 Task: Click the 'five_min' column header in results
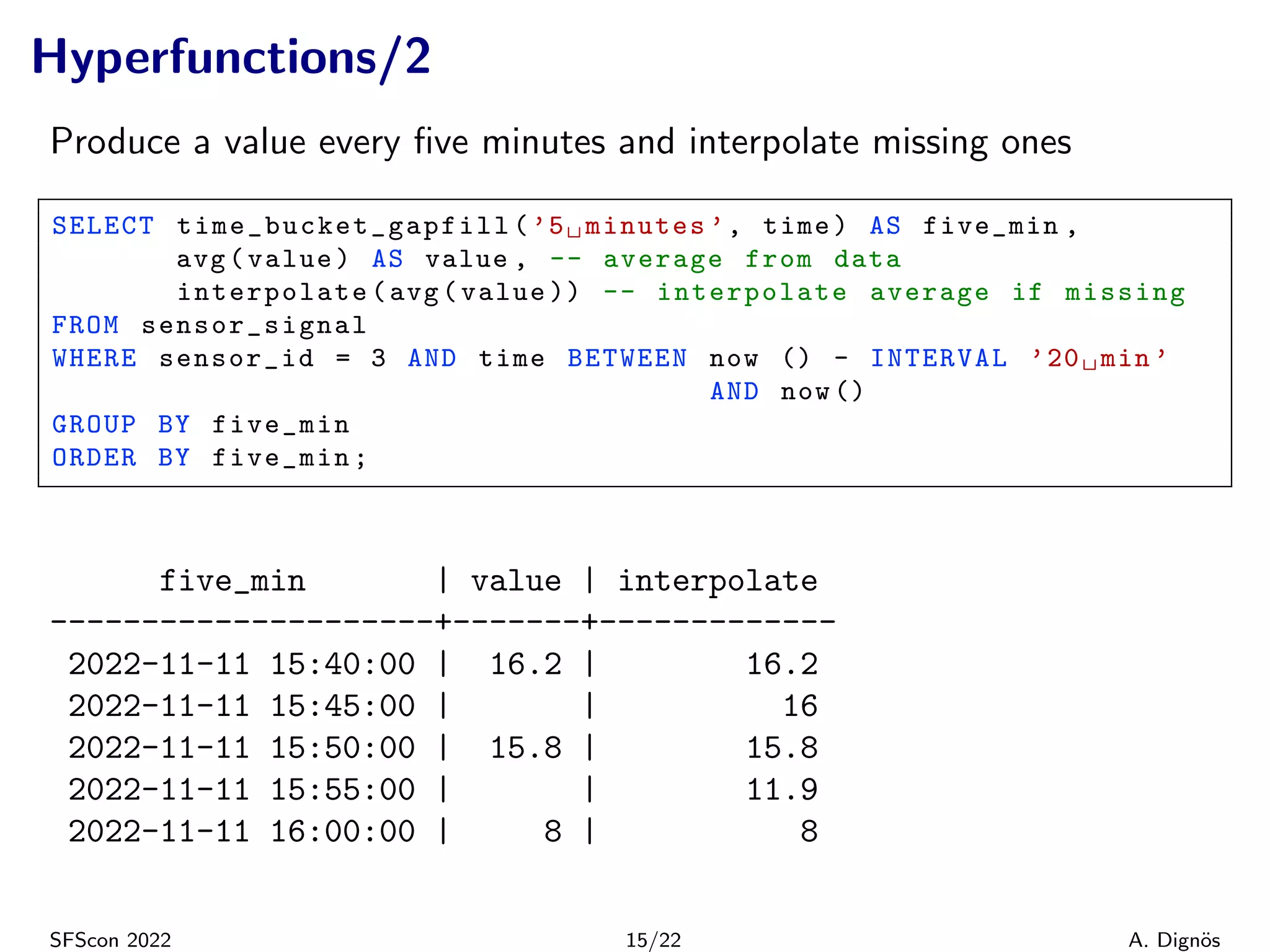233,581
